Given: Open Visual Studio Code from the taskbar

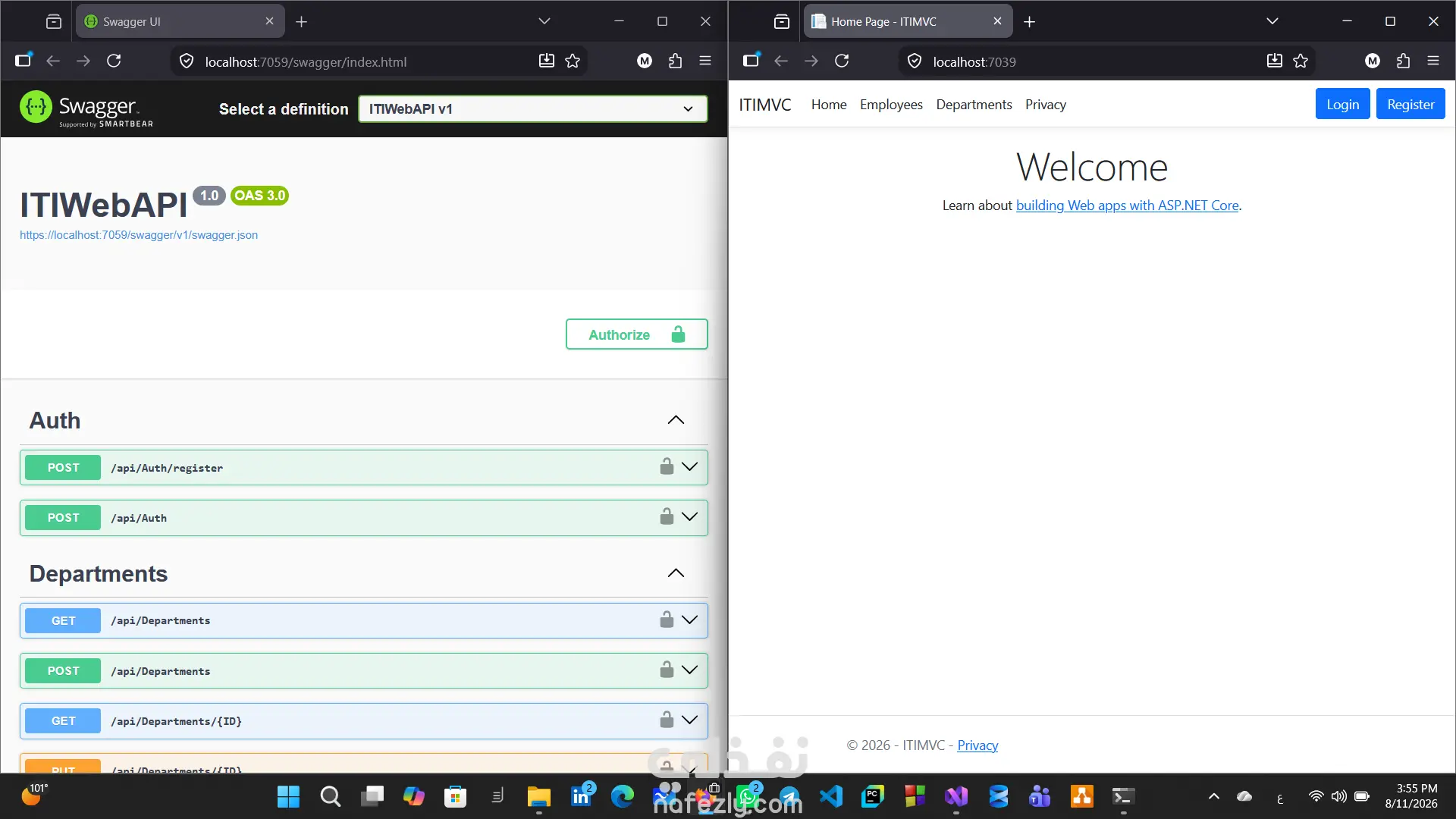Looking at the screenshot, I should tap(831, 796).
